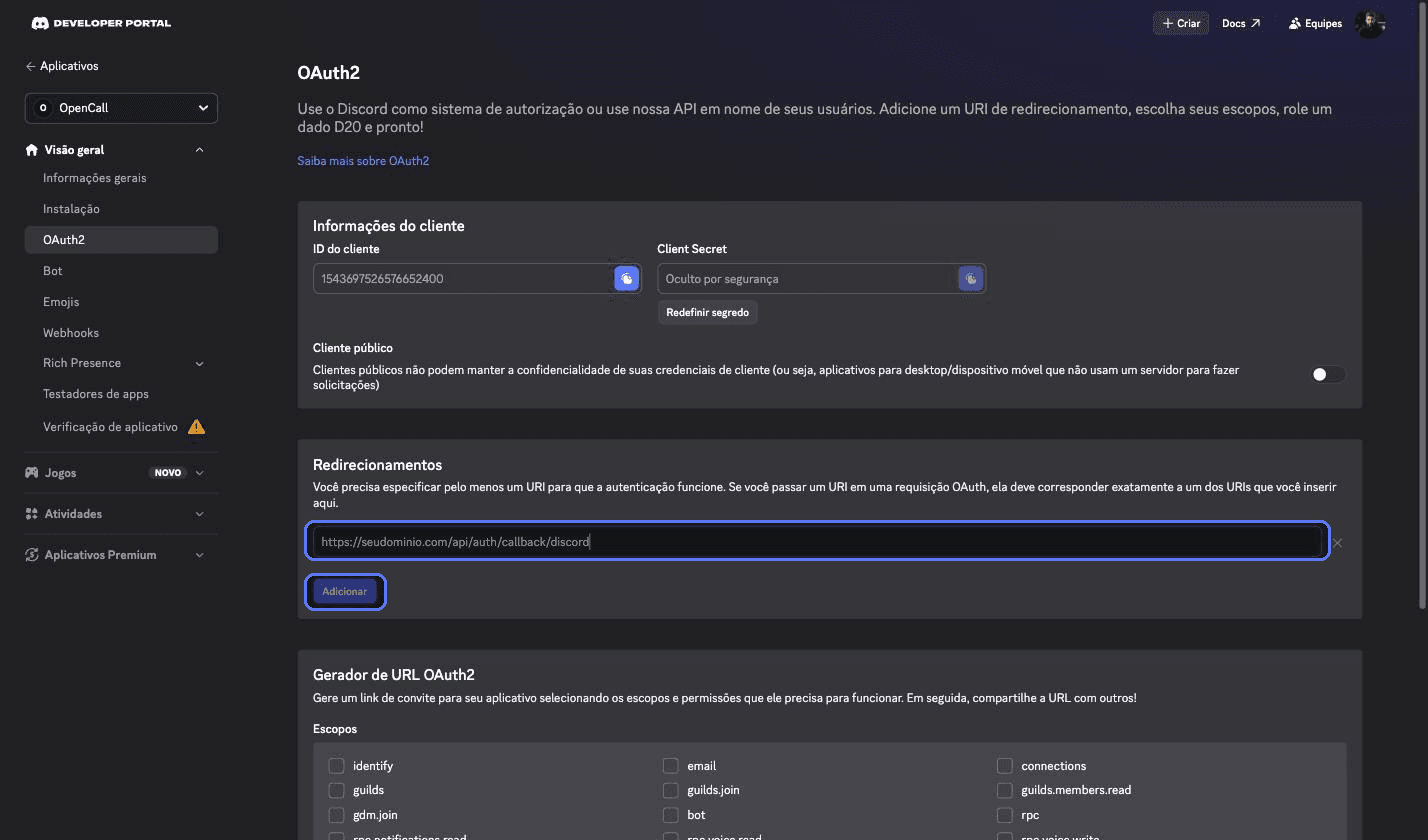
Task: Open the user avatar menu
Action: (1369, 23)
